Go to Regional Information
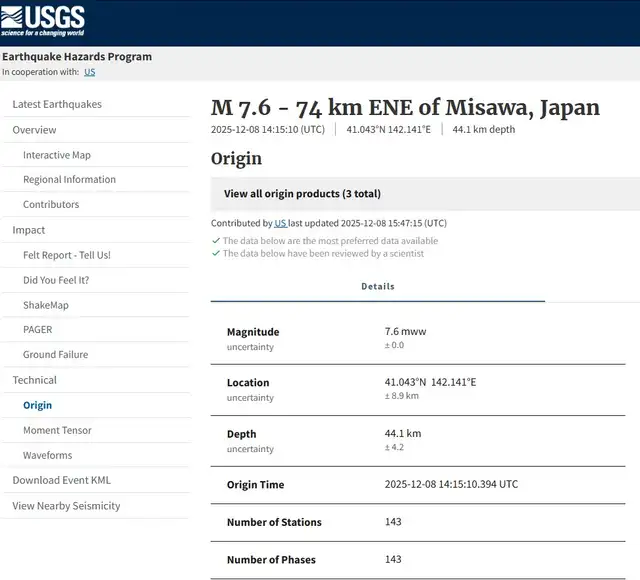This screenshot has height=580, width=640. (x=69, y=180)
